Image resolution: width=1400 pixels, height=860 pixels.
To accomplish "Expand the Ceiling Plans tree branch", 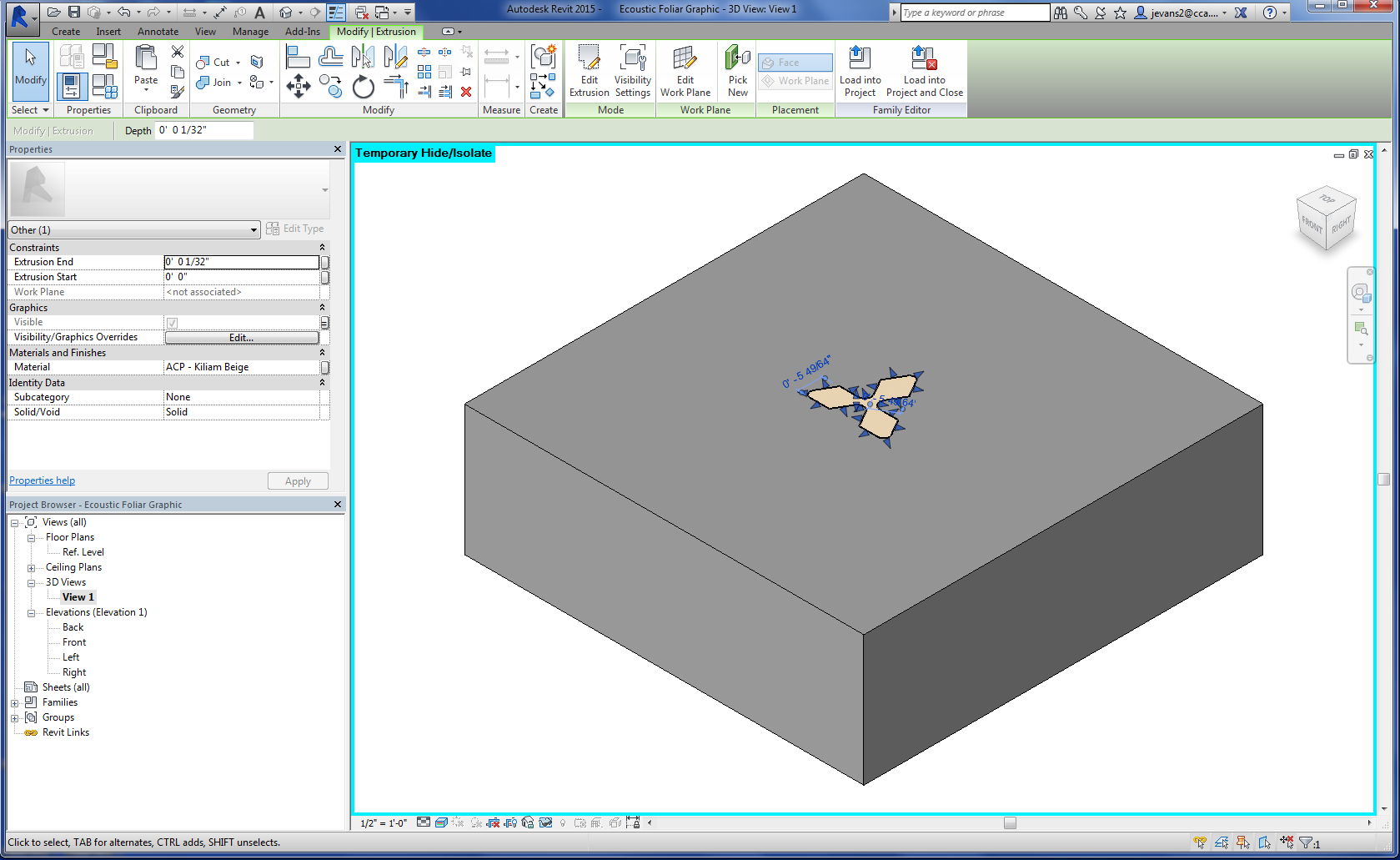I will point(31,567).
